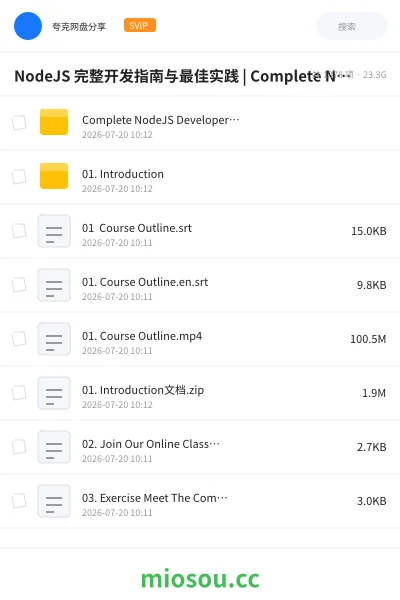
Task: Click the 2.7KB file size
Action: [x=372, y=447]
